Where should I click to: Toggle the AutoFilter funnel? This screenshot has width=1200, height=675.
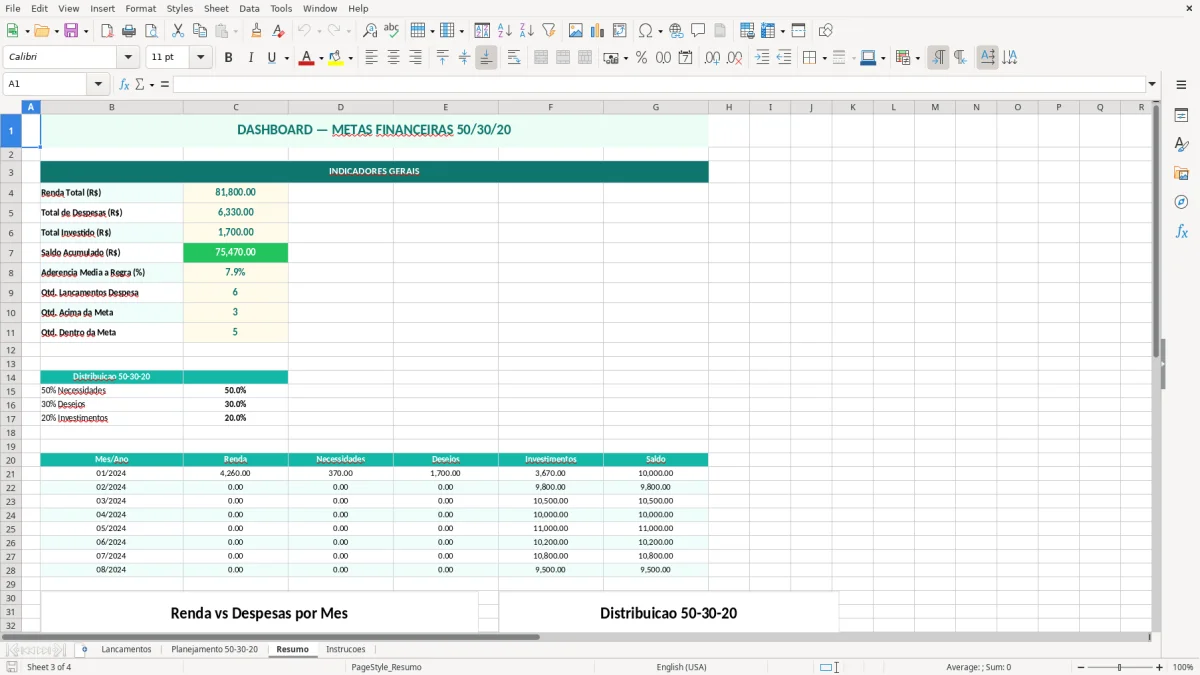[x=549, y=31]
